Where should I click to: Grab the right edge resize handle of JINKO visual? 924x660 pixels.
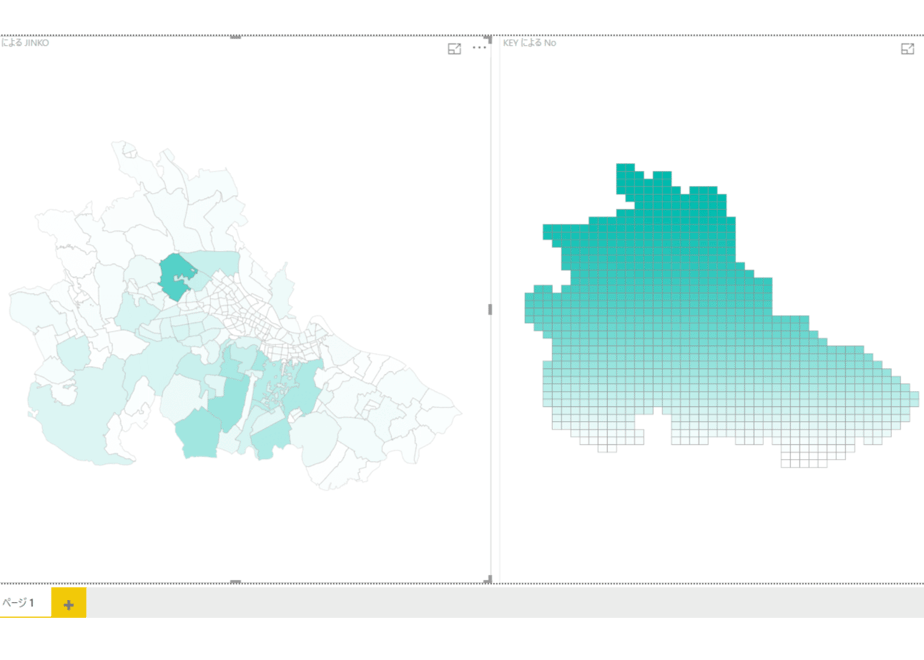(x=490, y=309)
